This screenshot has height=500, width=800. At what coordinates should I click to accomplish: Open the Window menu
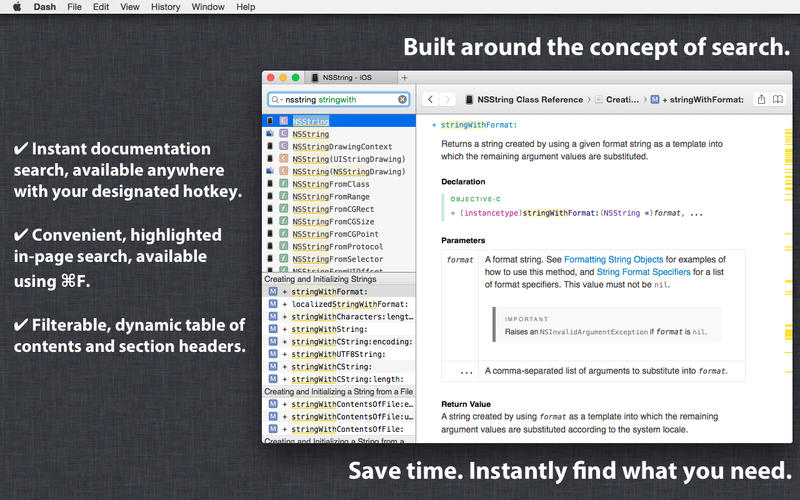tap(208, 7)
